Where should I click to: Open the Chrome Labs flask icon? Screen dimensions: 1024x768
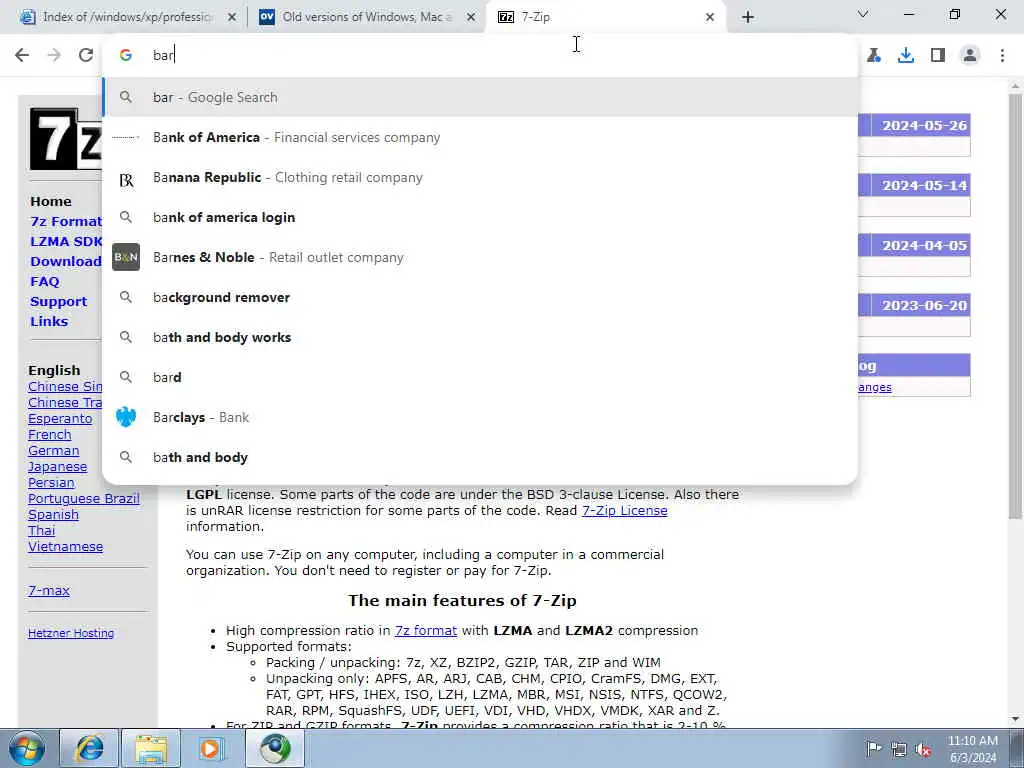point(874,55)
